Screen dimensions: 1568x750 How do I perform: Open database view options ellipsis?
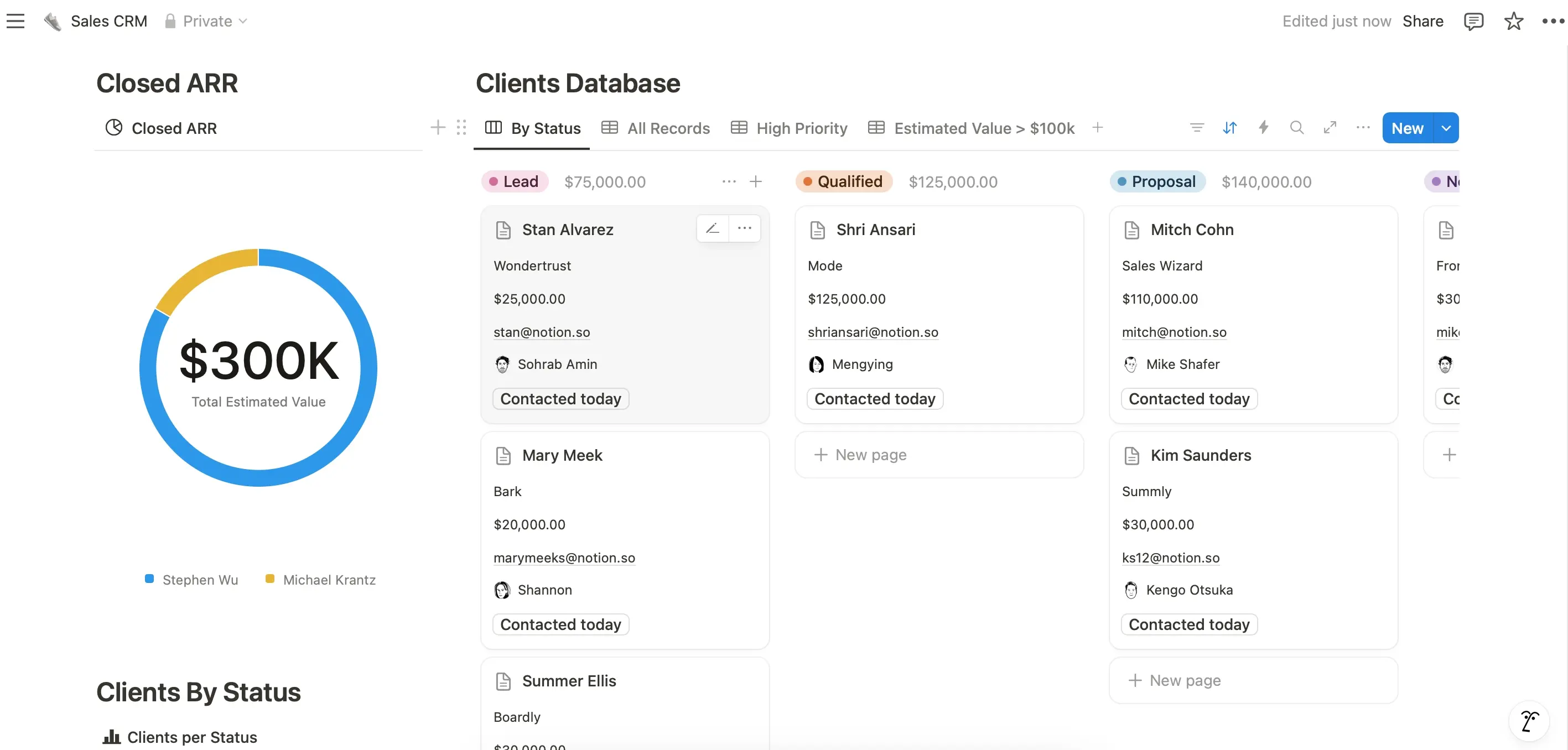[x=1363, y=128]
